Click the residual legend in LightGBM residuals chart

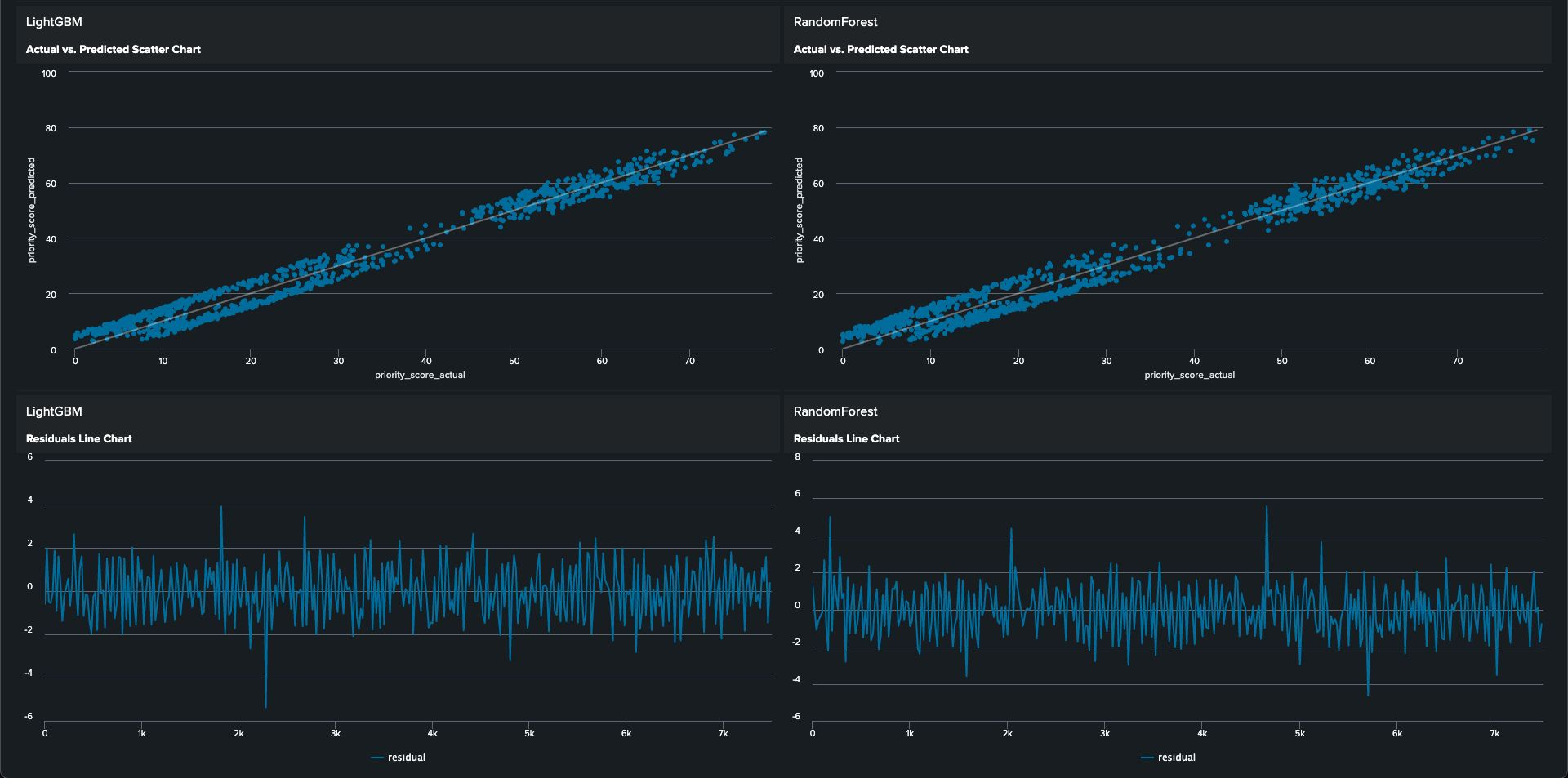[x=406, y=758]
